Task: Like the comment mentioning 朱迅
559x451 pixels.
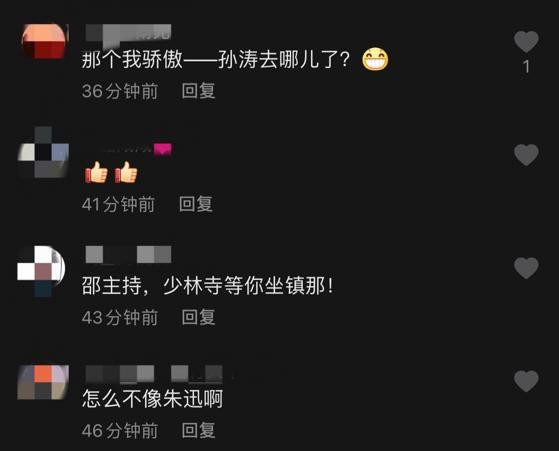Action: click(x=526, y=381)
